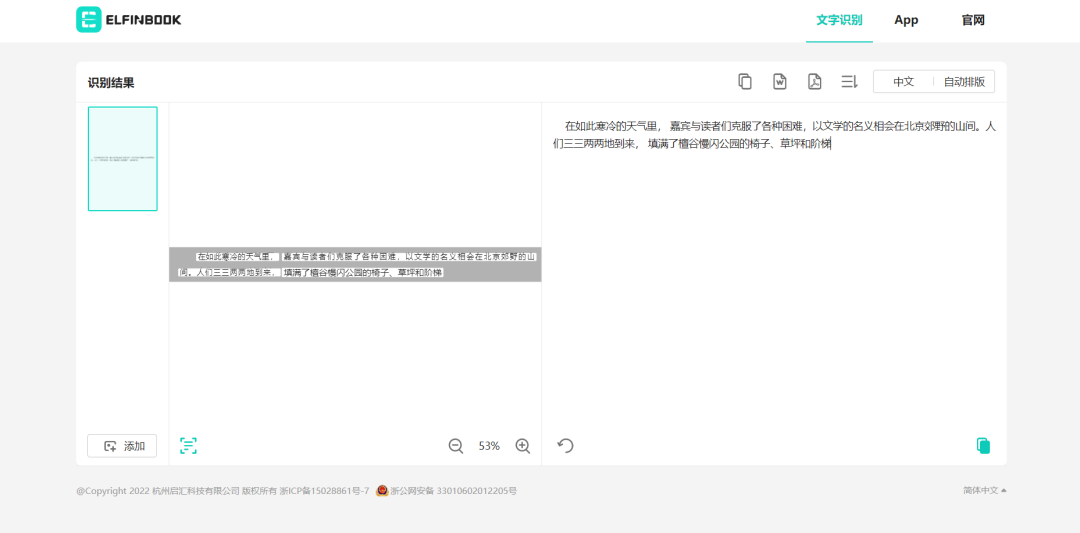
Task: Click the highlighted text in the image preview
Action: pyautogui.click(x=355, y=264)
